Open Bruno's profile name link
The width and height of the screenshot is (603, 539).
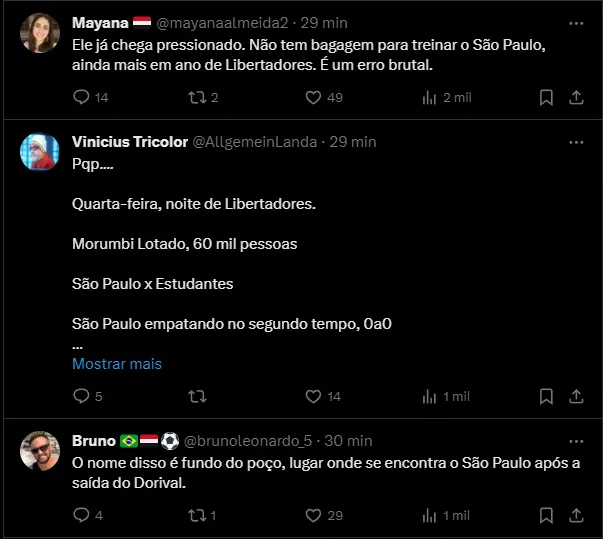94,440
